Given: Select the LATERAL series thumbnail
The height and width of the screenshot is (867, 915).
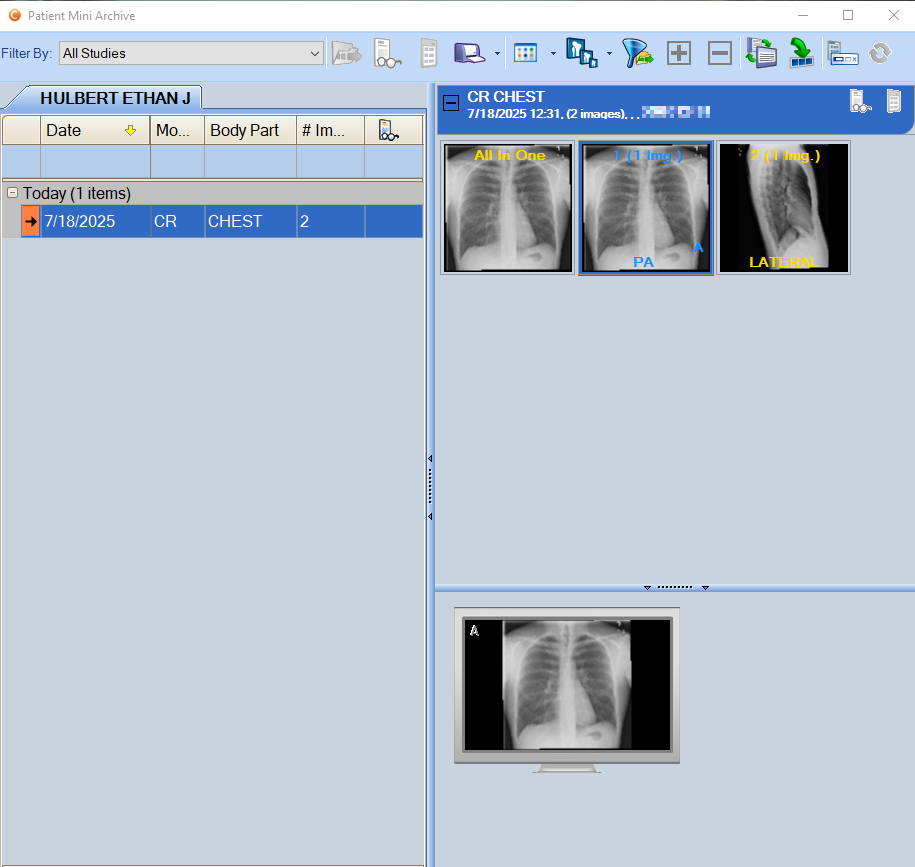Looking at the screenshot, I should click(x=784, y=208).
